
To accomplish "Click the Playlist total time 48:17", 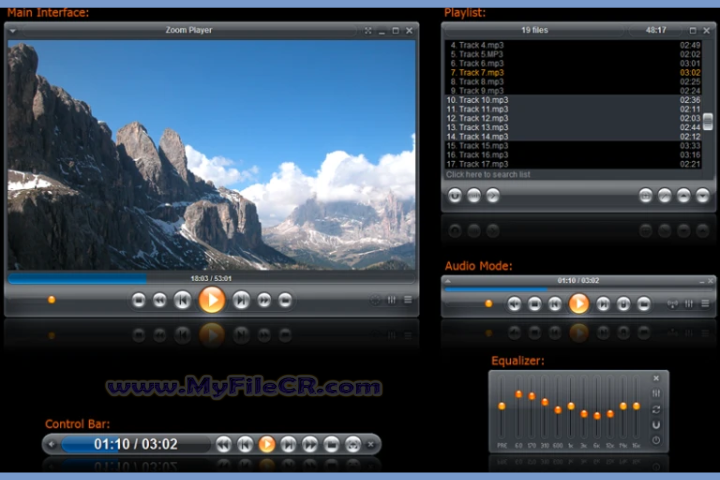I will click(x=656, y=30).
